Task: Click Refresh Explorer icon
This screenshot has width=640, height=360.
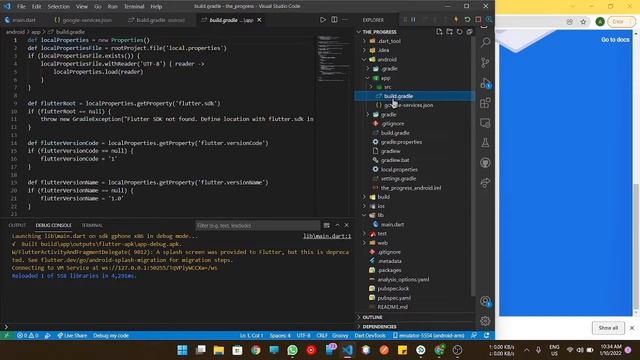Action: [x=459, y=32]
